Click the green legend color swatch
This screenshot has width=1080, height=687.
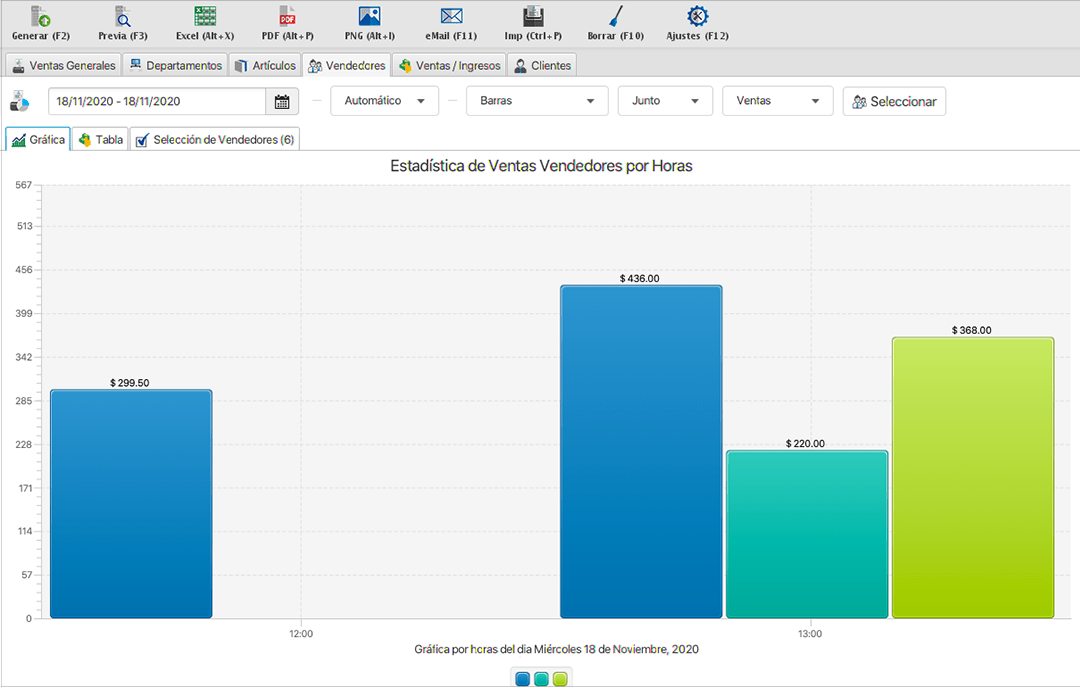click(x=560, y=679)
